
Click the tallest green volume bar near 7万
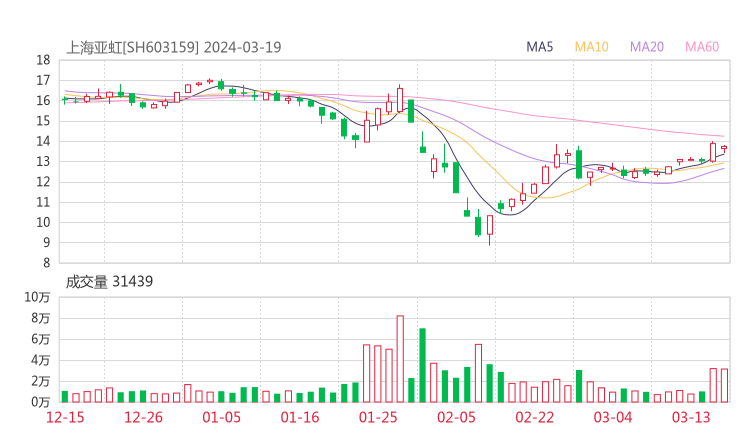click(422, 365)
